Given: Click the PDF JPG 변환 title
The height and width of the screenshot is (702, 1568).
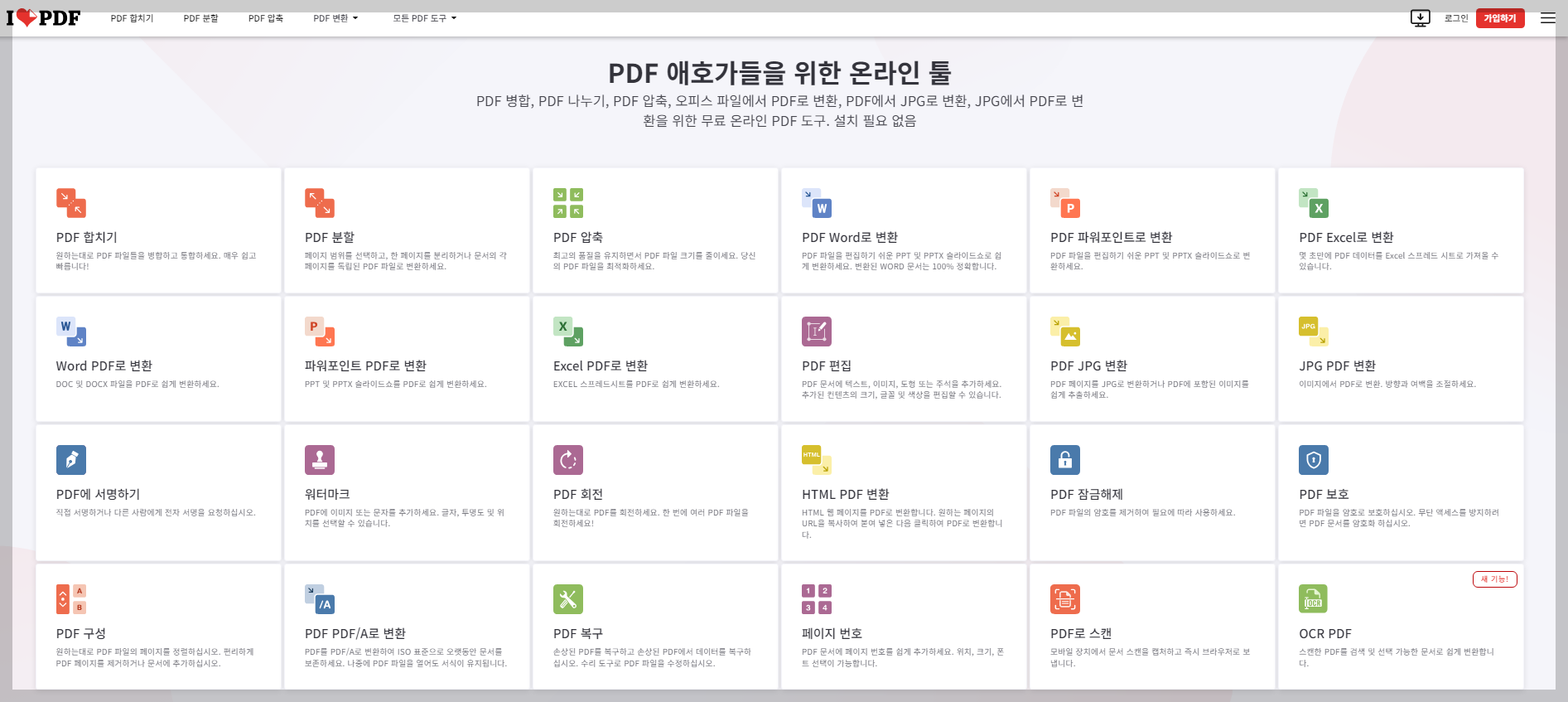Looking at the screenshot, I should click(x=1089, y=366).
